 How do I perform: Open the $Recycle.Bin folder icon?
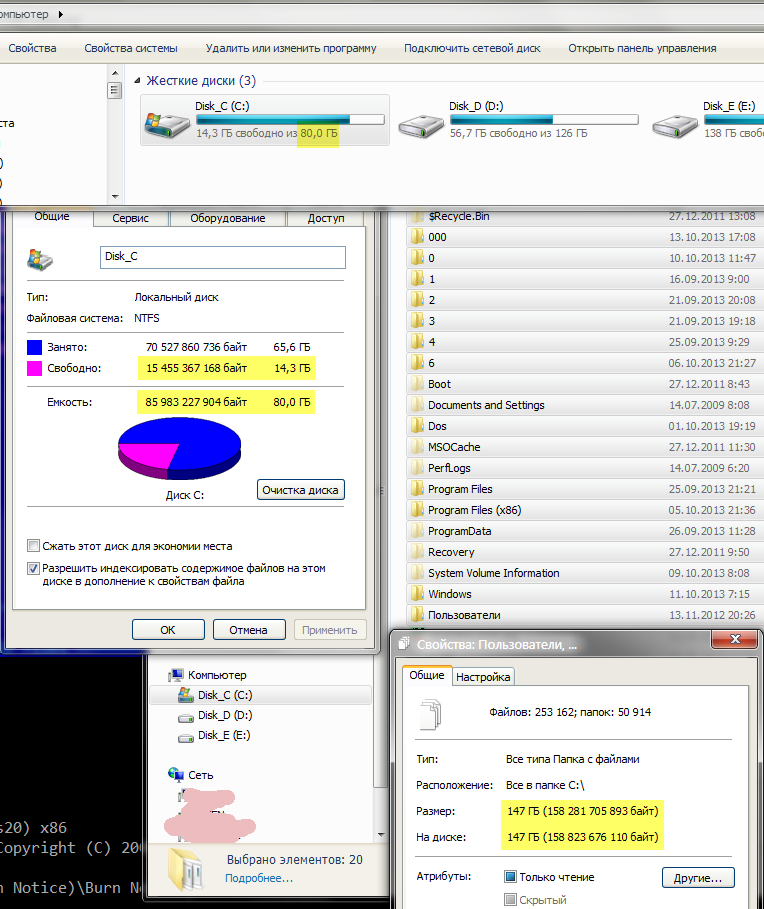[x=417, y=217]
